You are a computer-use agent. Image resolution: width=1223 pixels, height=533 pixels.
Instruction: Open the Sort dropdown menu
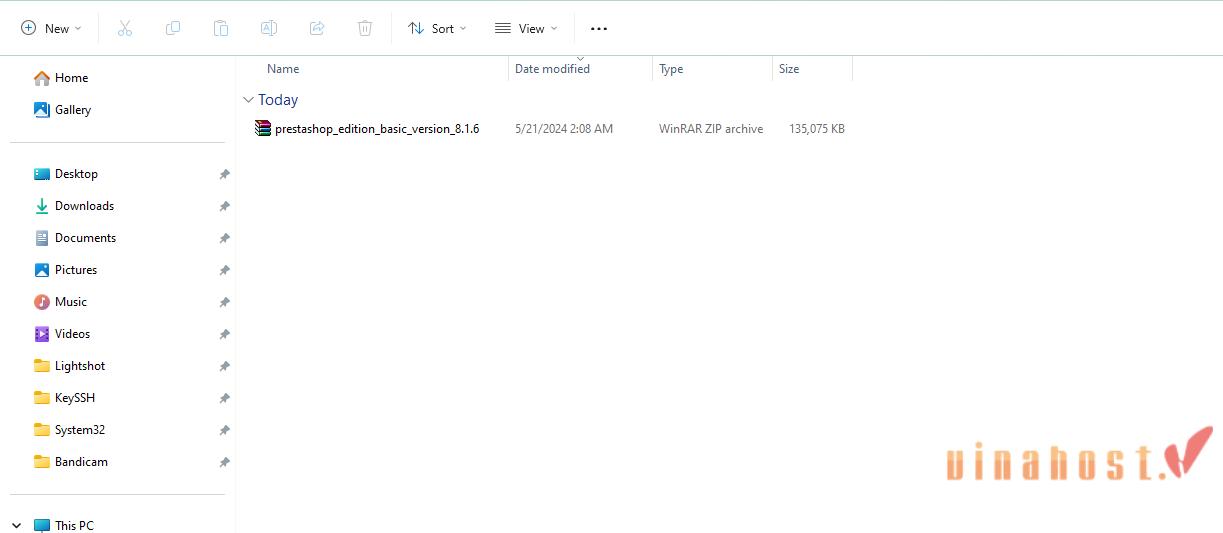pyautogui.click(x=437, y=29)
